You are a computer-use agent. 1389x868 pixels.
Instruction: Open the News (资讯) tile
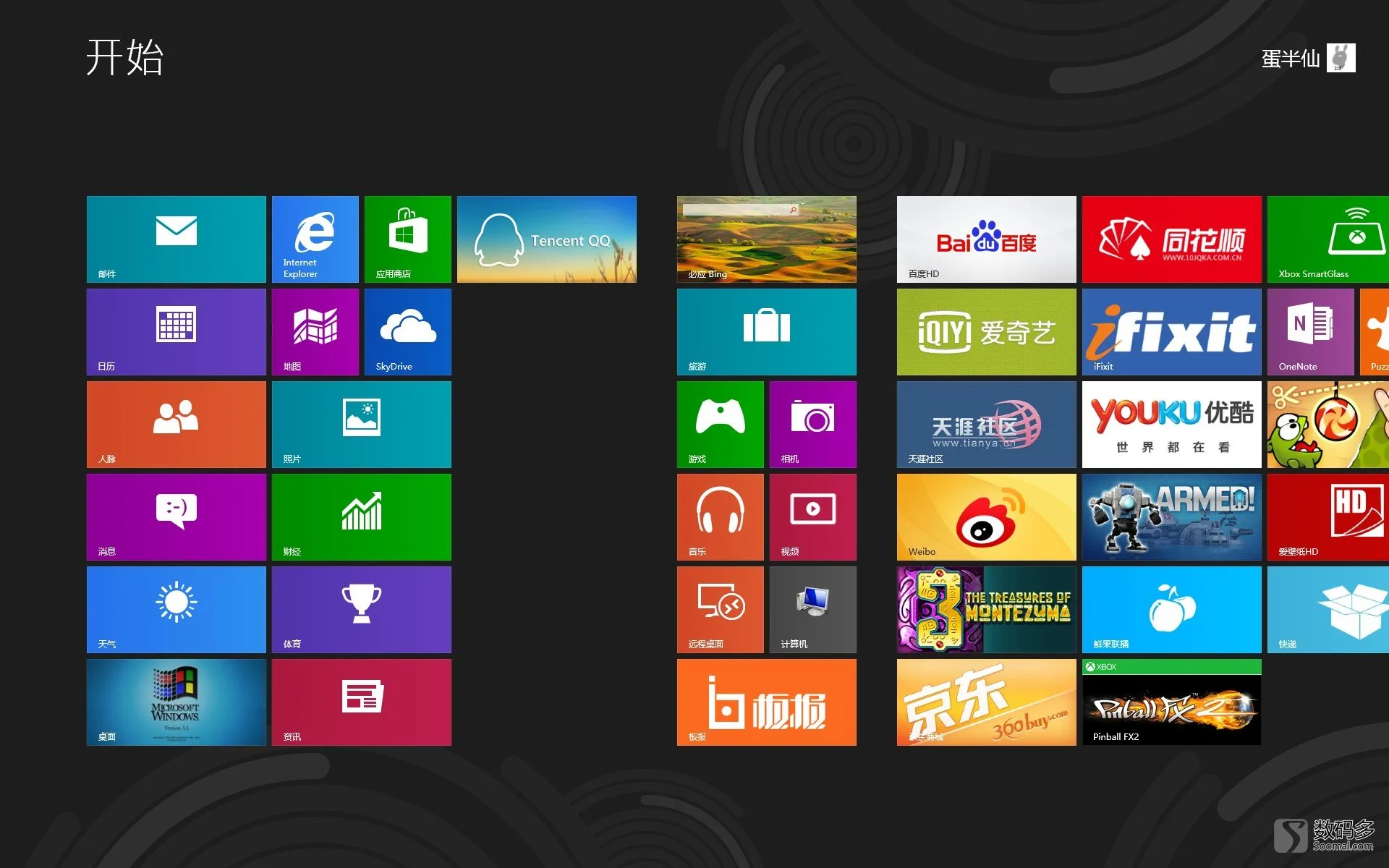362,702
